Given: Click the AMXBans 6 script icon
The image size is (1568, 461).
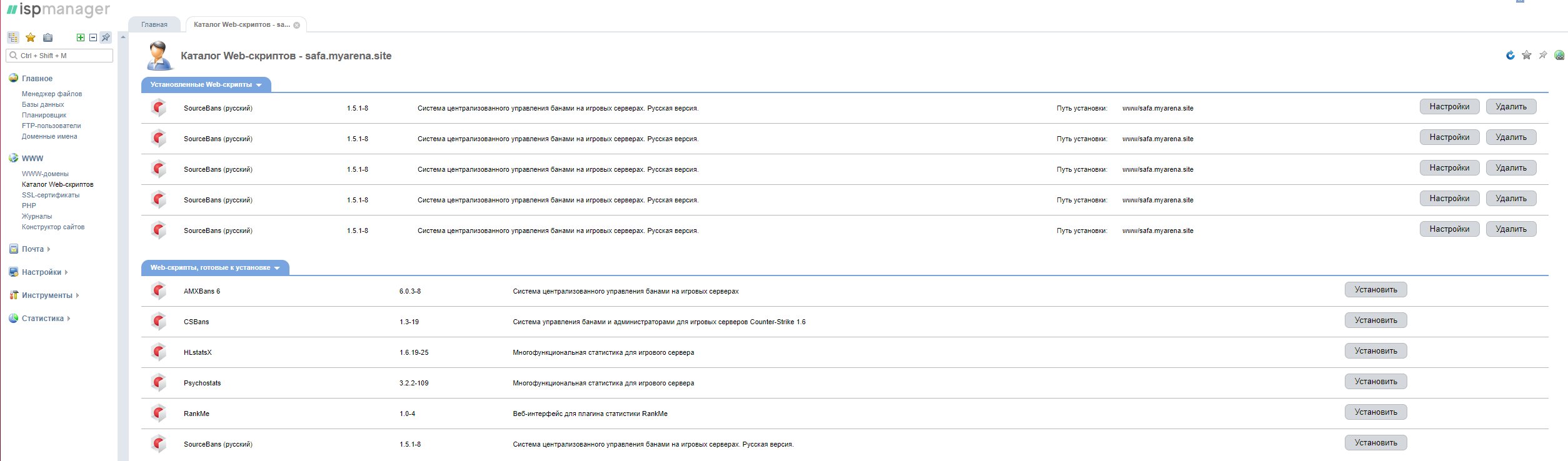Looking at the screenshot, I should 159,291.
